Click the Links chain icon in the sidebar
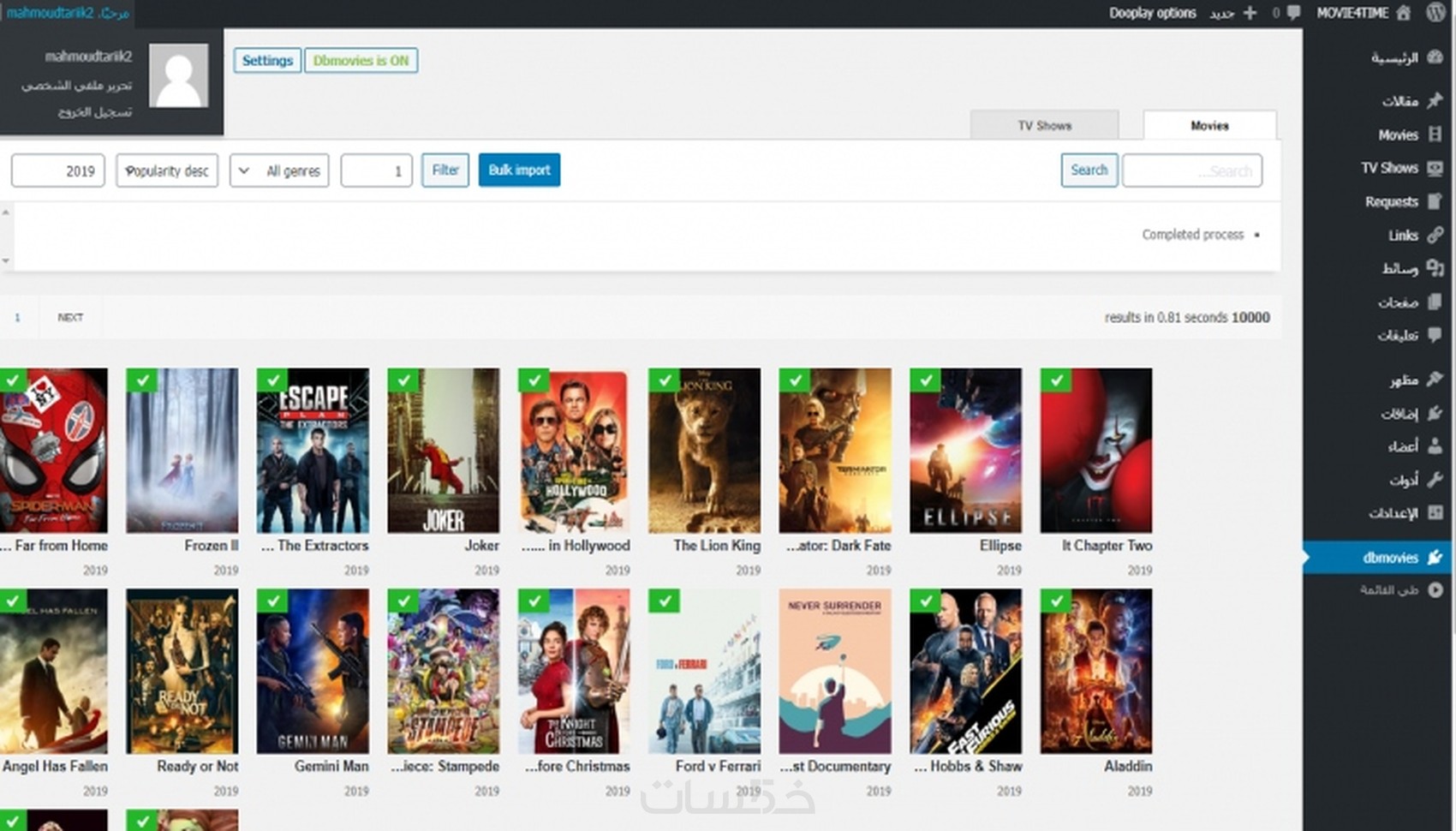Viewport: 1456px width, 831px height. coord(1435,235)
